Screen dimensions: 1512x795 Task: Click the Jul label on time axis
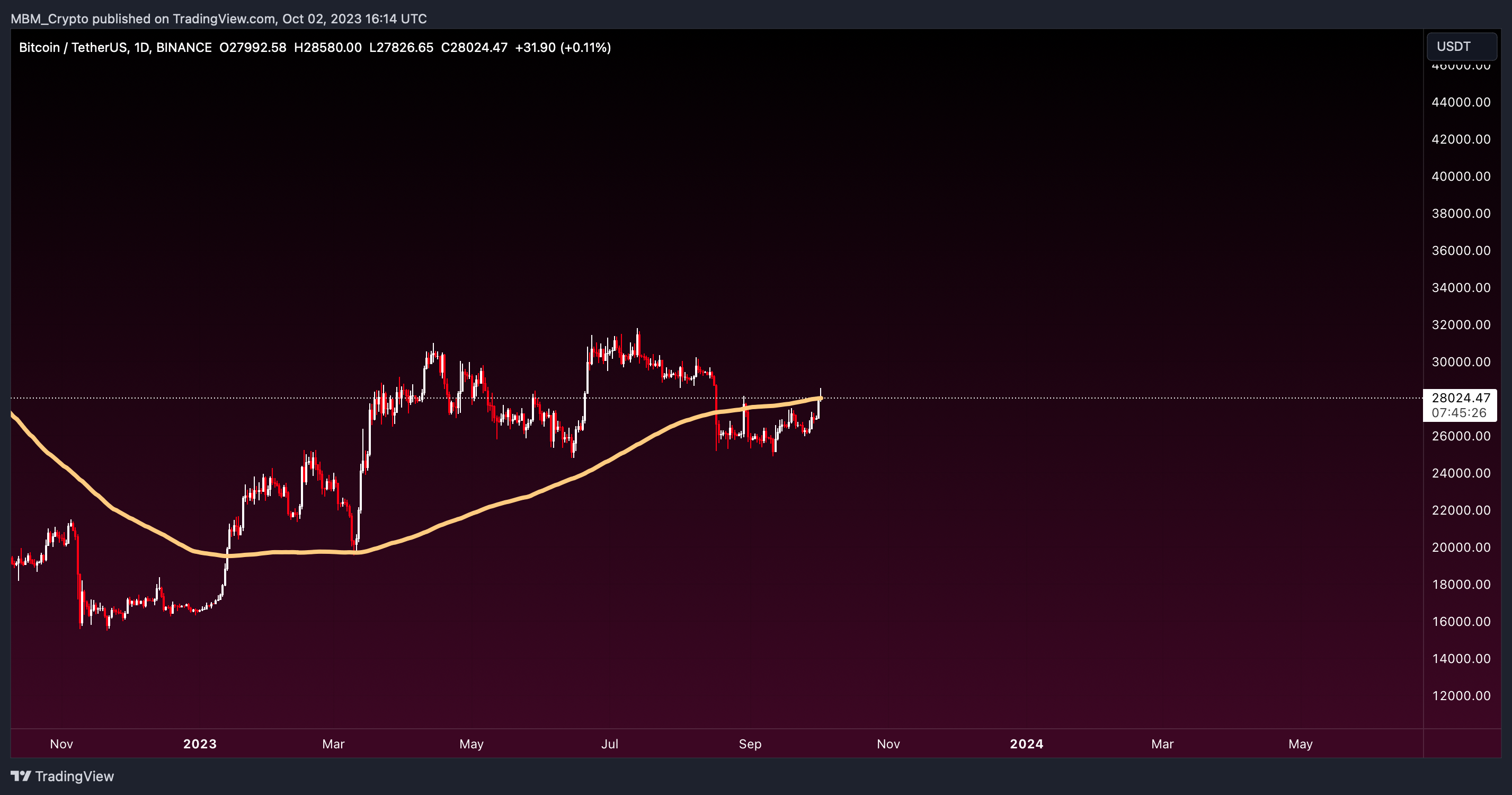[x=610, y=744]
